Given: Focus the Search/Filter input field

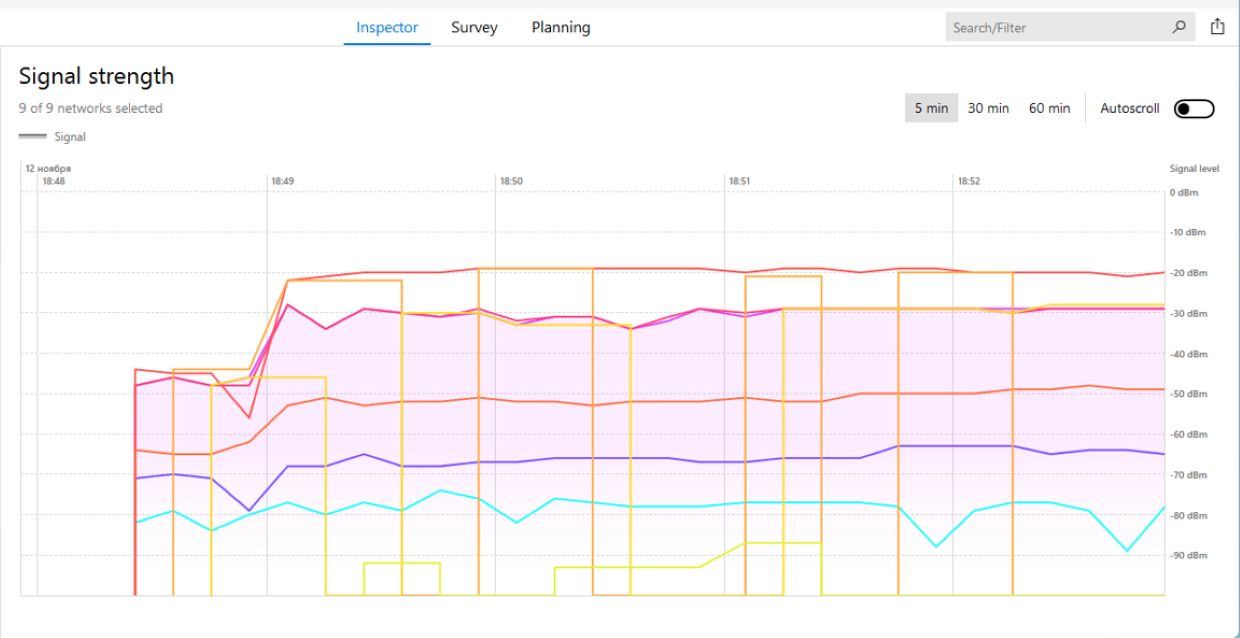Looking at the screenshot, I should point(1055,27).
